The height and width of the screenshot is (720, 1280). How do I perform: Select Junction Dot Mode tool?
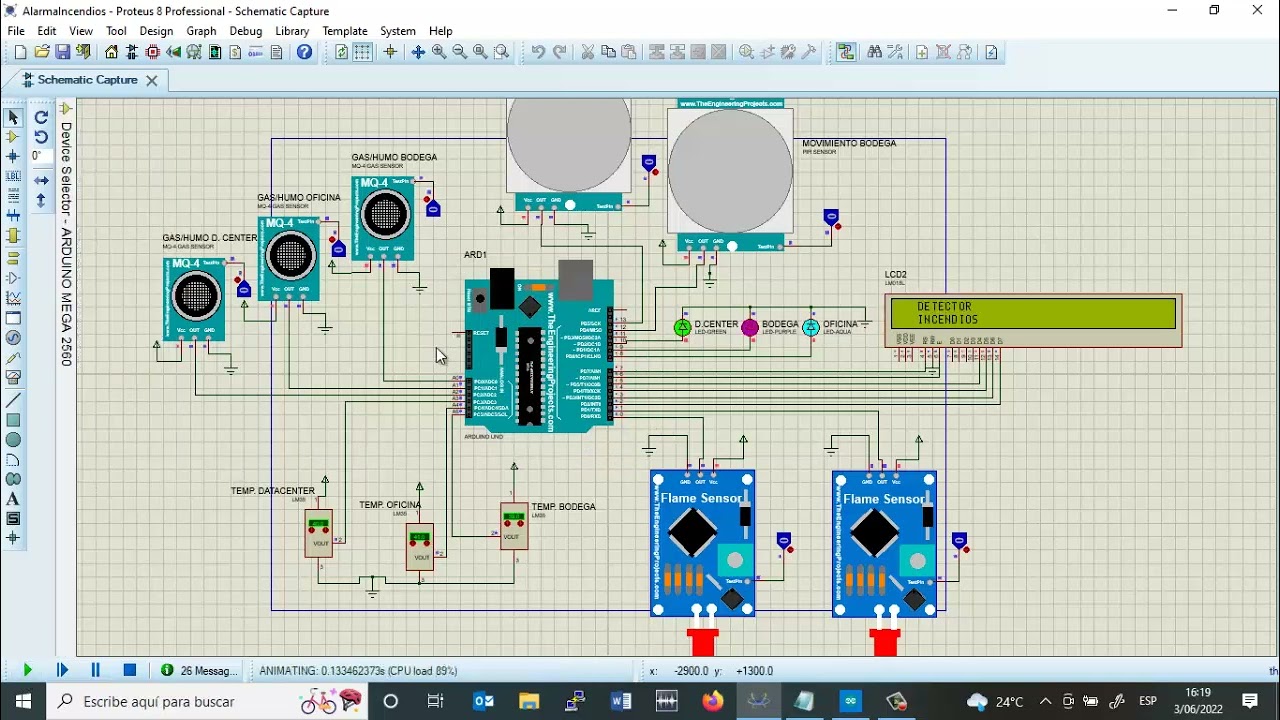coord(13,156)
